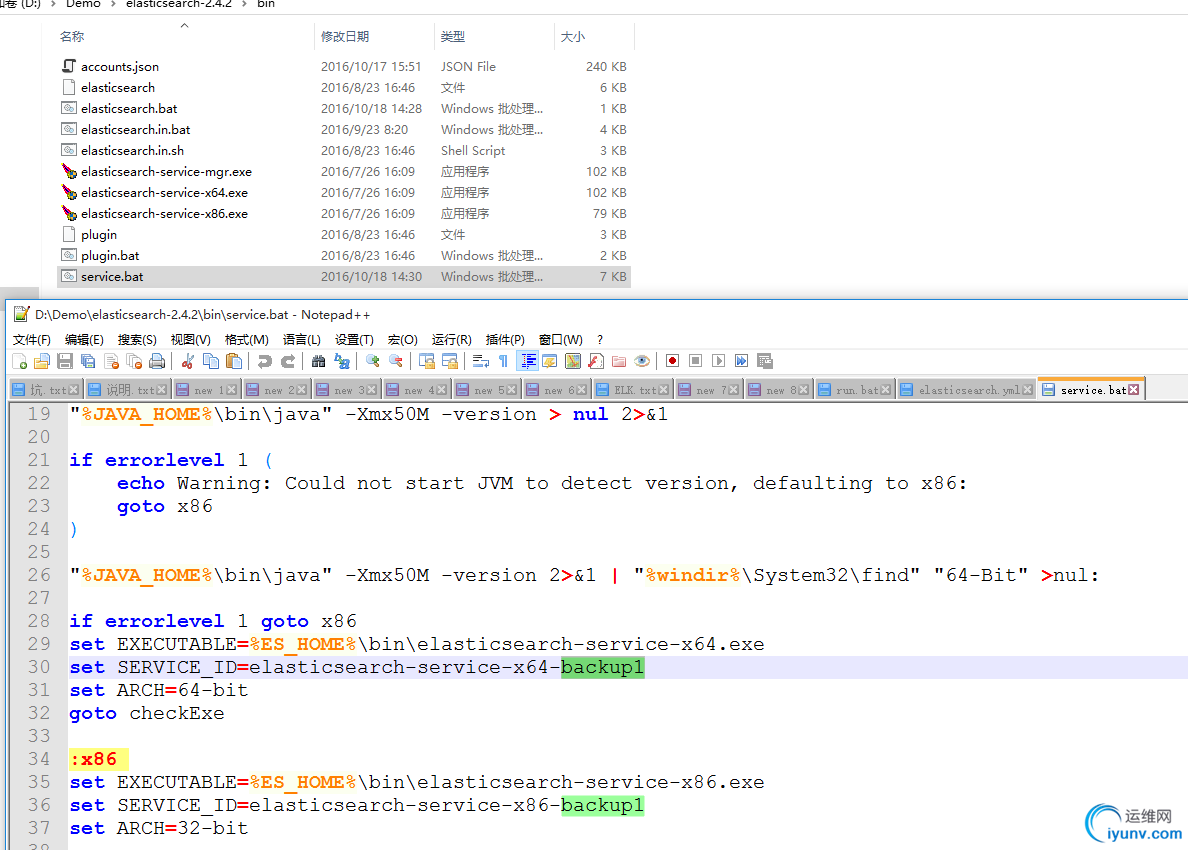Sort Explorer files by 类型 column header

453,36
